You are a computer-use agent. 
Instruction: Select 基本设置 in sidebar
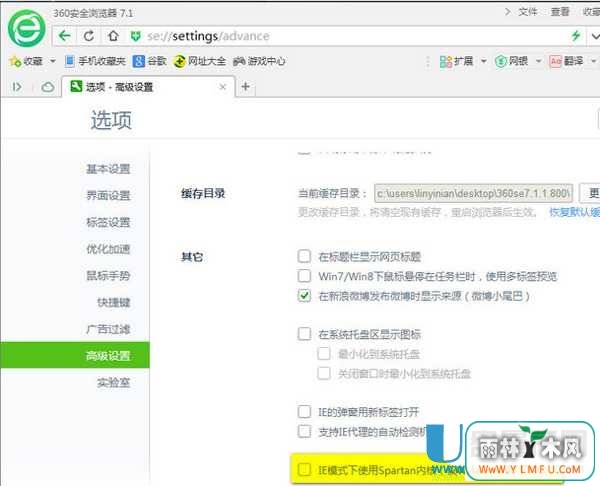108,169
